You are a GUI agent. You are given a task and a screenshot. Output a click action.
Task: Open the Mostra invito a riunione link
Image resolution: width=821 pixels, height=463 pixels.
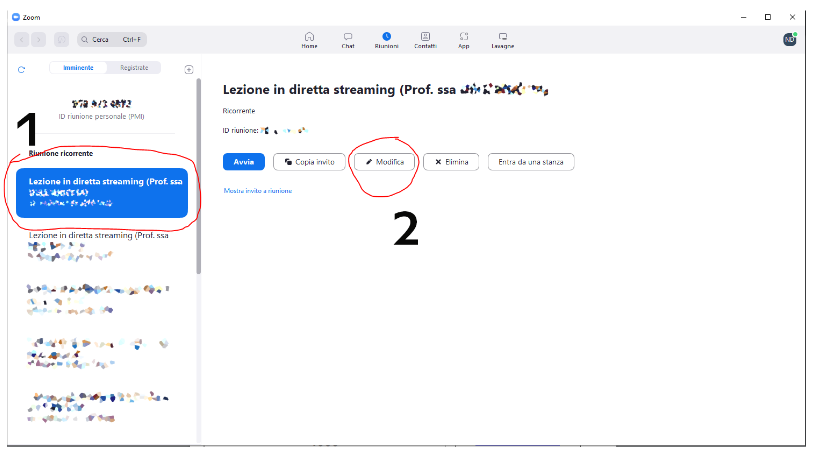coord(258,191)
